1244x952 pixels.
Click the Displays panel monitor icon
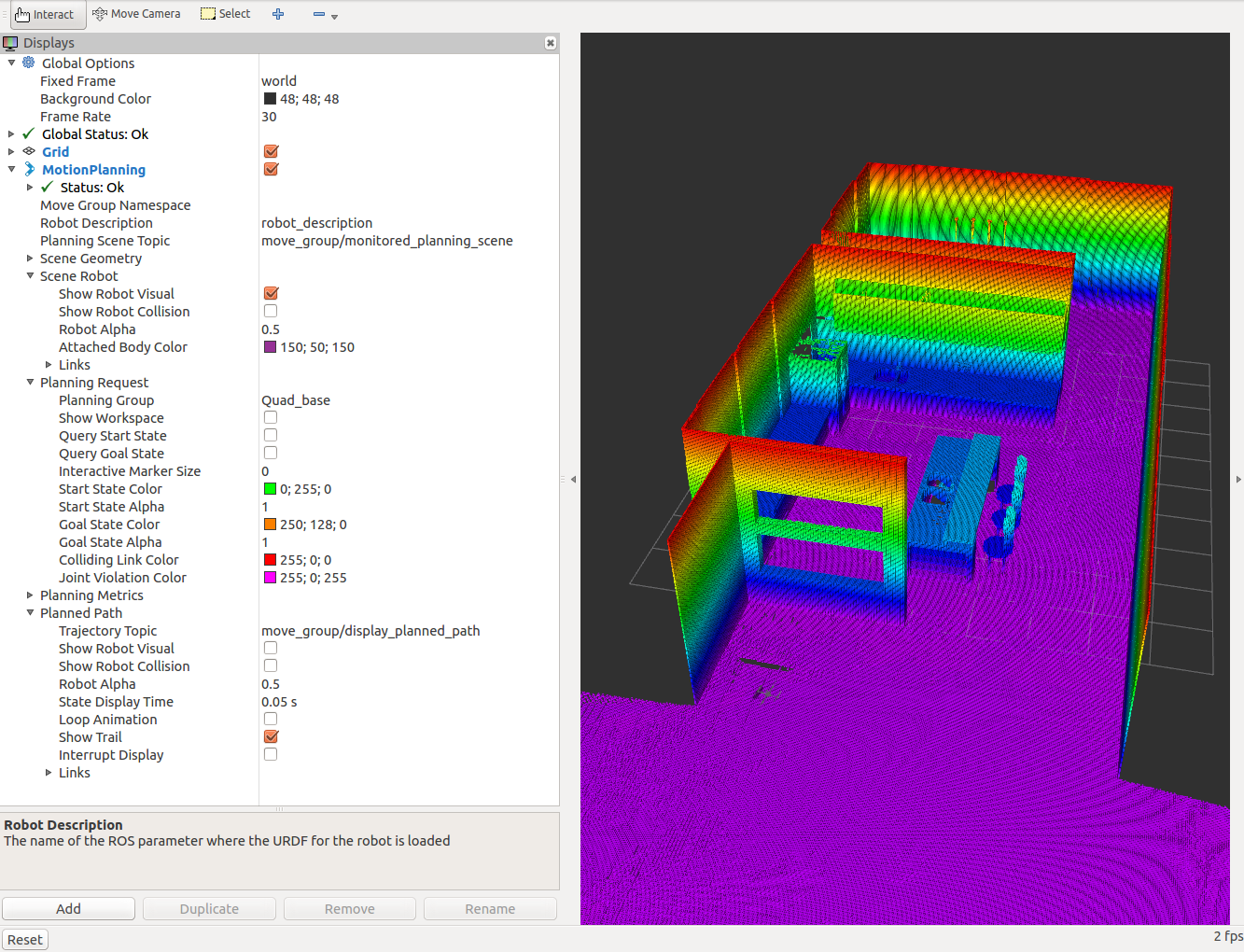click(12, 42)
